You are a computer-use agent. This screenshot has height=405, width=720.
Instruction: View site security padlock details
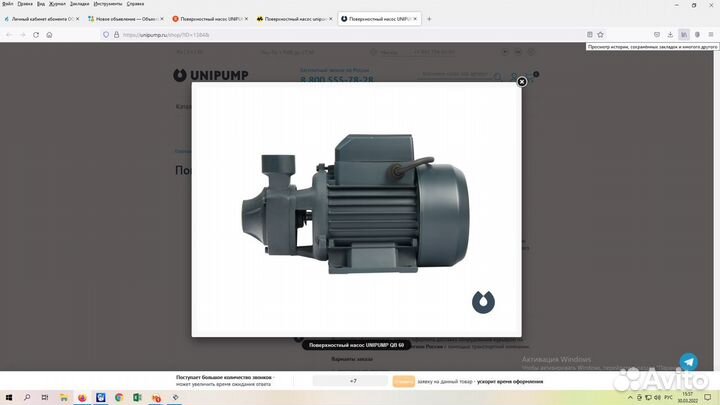[x=116, y=35]
